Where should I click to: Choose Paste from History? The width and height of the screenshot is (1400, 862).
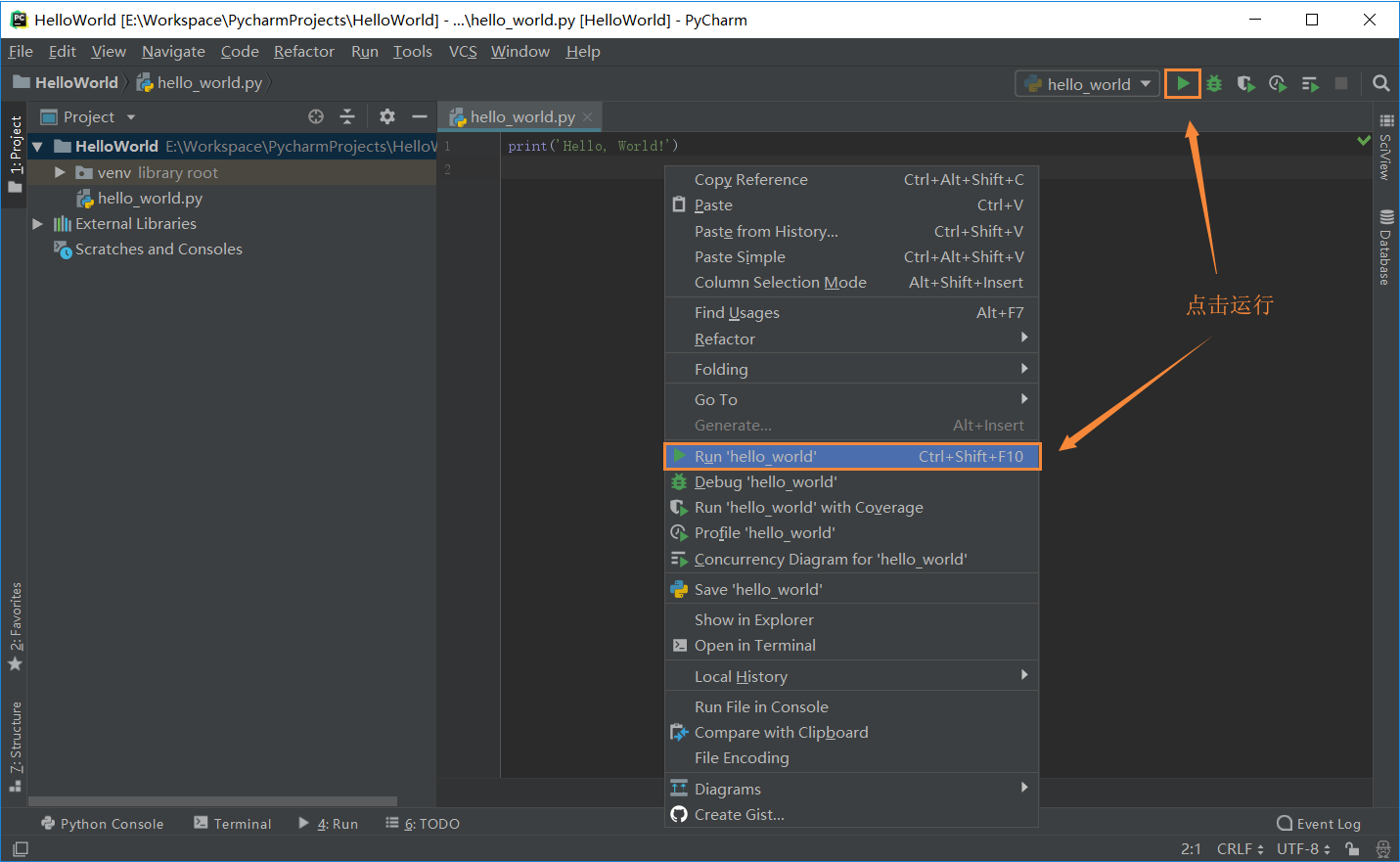click(x=851, y=231)
